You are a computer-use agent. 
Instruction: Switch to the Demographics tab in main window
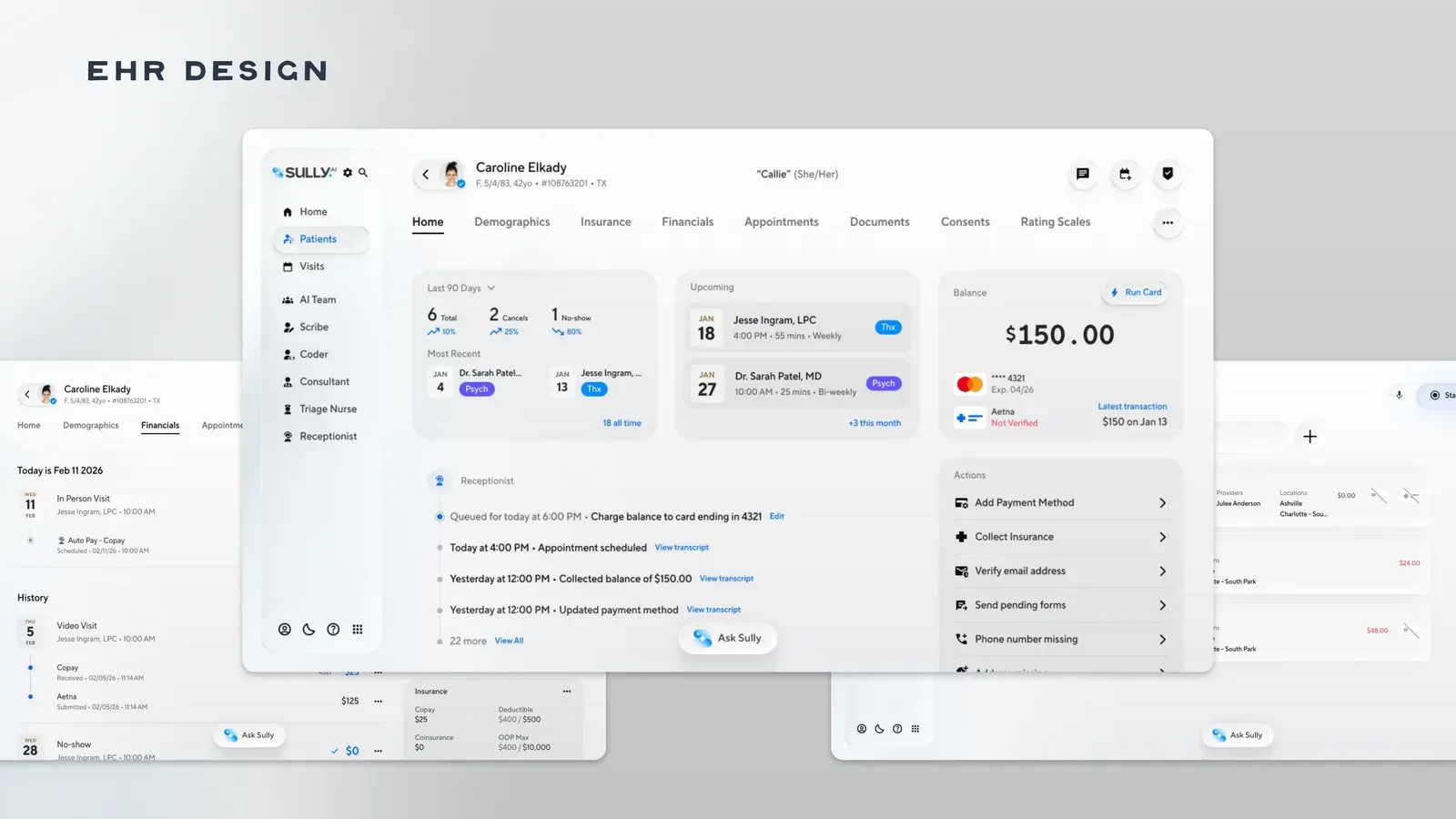coord(512,222)
